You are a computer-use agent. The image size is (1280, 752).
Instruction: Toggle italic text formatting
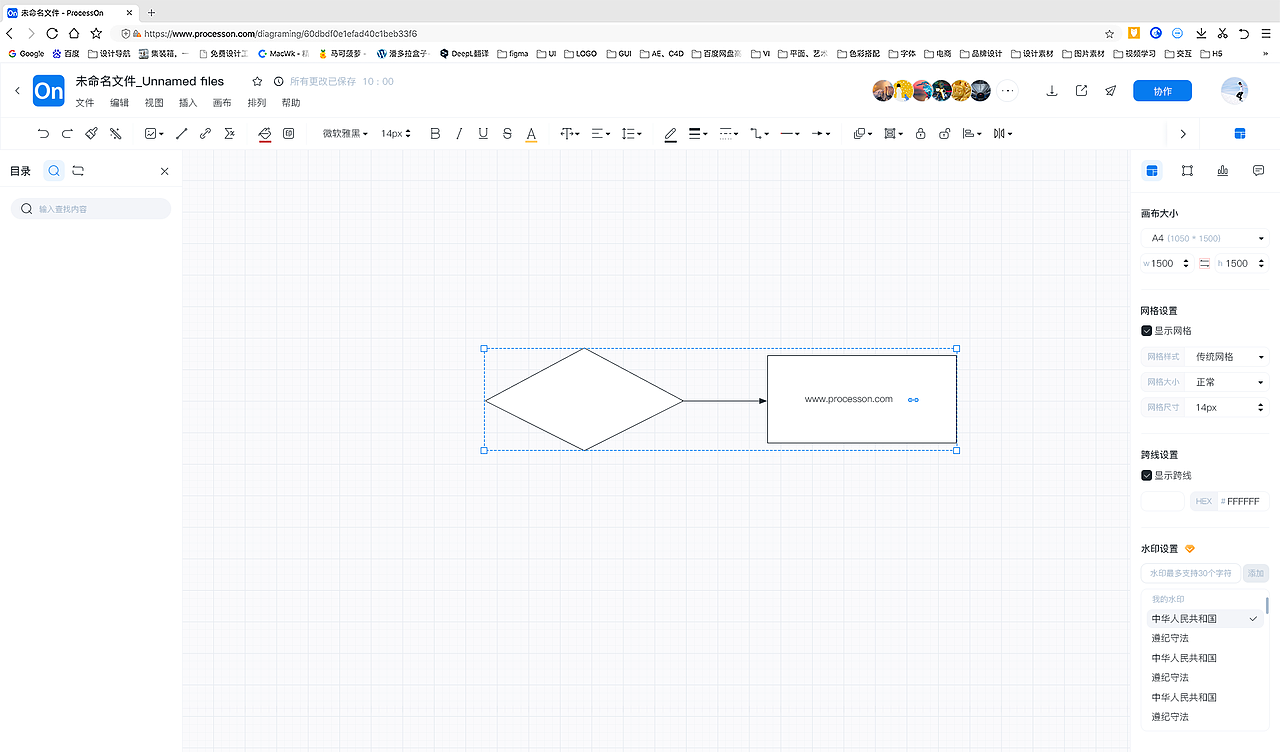[459, 133]
